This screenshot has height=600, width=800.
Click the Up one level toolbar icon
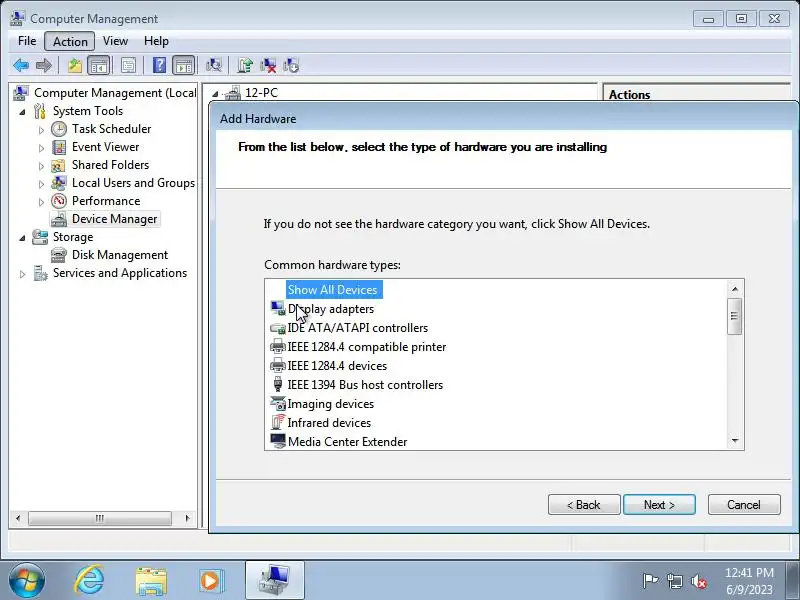(75, 65)
